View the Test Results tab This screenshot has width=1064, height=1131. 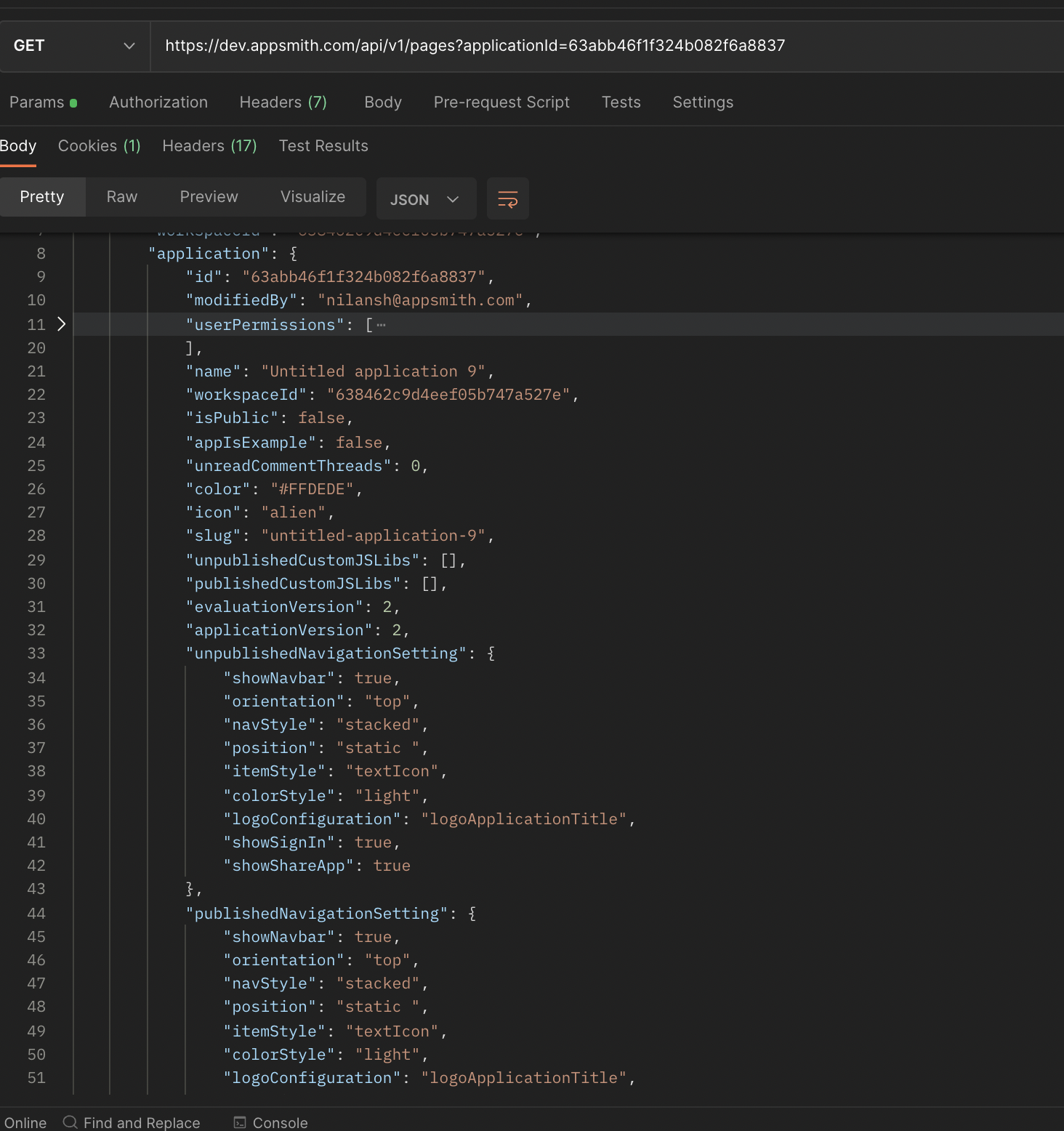pyautogui.click(x=323, y=146)
